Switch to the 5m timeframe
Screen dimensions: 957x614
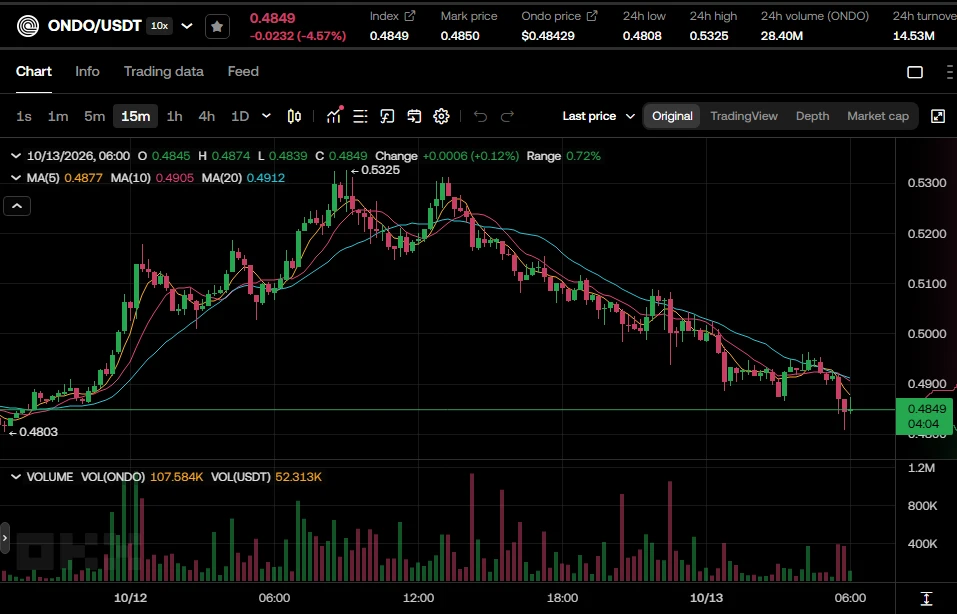[95, 116]
